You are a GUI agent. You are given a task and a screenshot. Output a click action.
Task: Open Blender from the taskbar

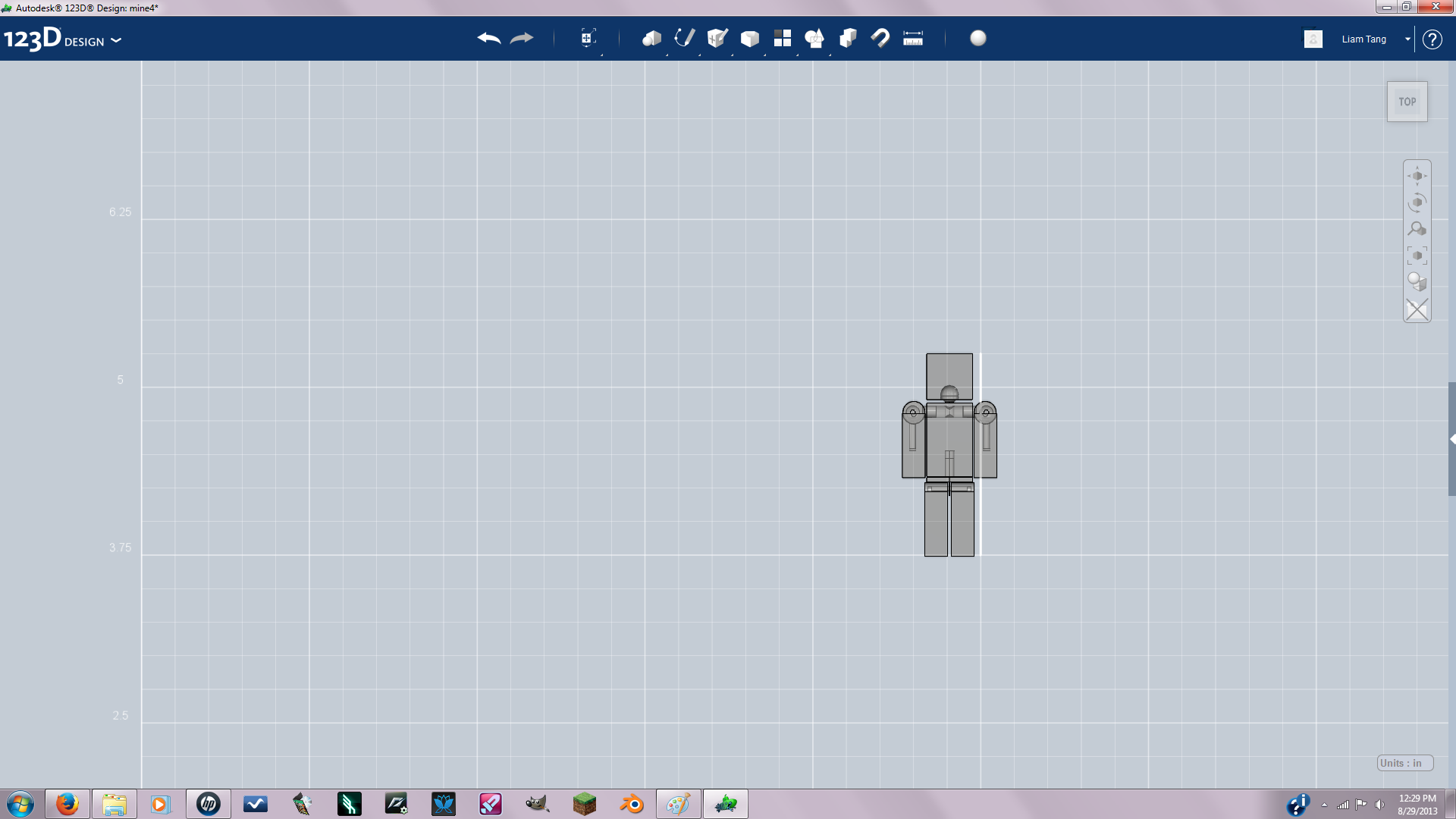point(632,804)
